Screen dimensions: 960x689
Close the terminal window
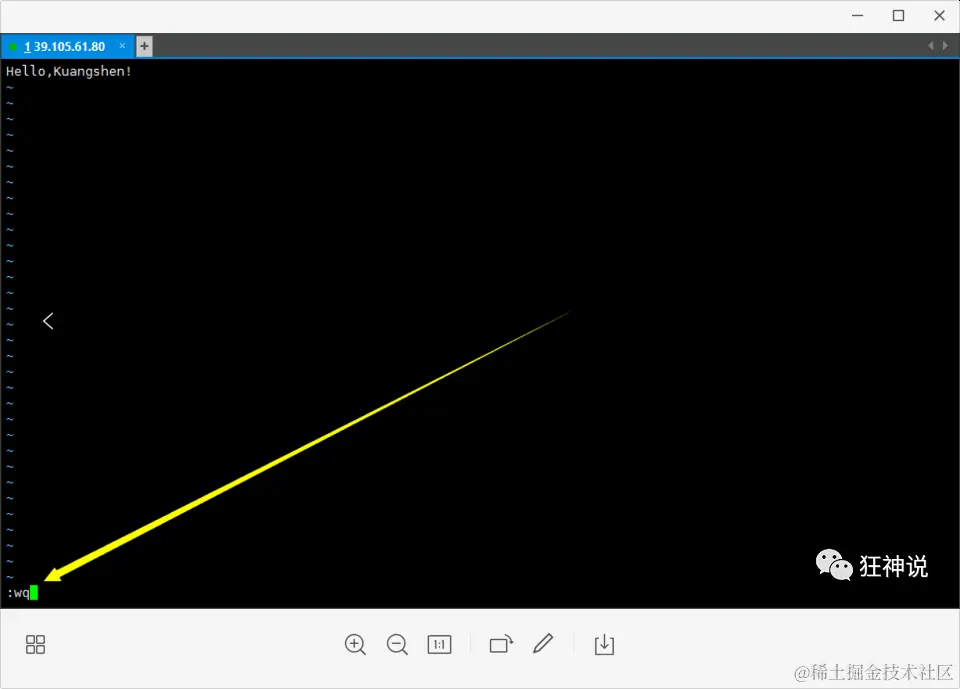click(x=939, y=16)
